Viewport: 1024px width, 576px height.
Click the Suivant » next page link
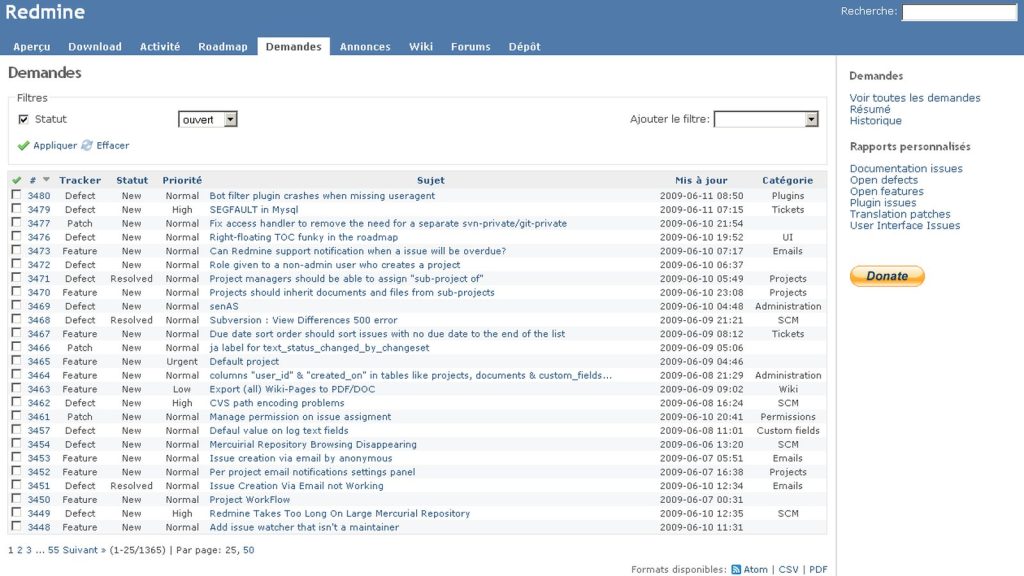84,550
